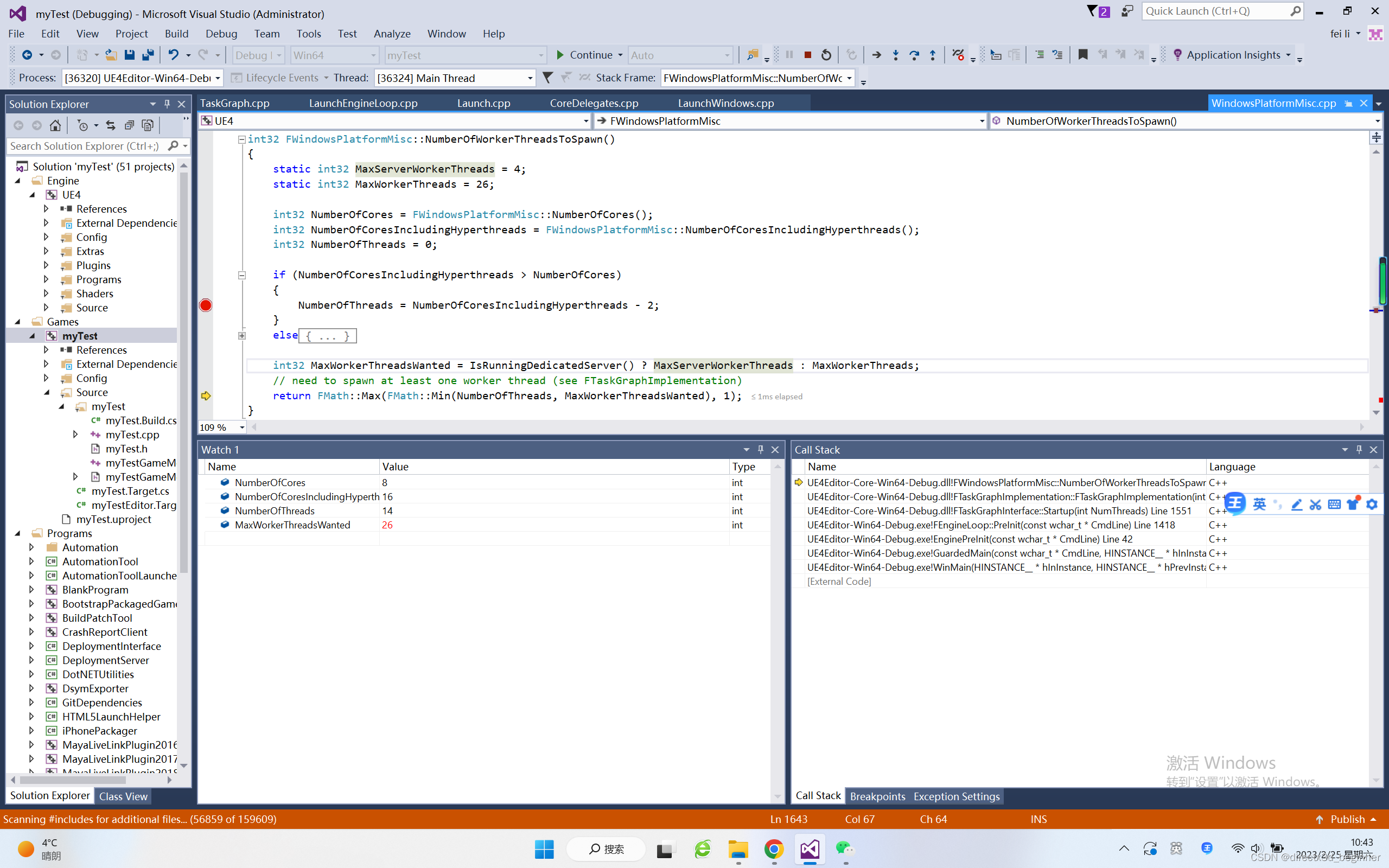
Task: Collapse the Games folder node
Action: click(18, 322)
